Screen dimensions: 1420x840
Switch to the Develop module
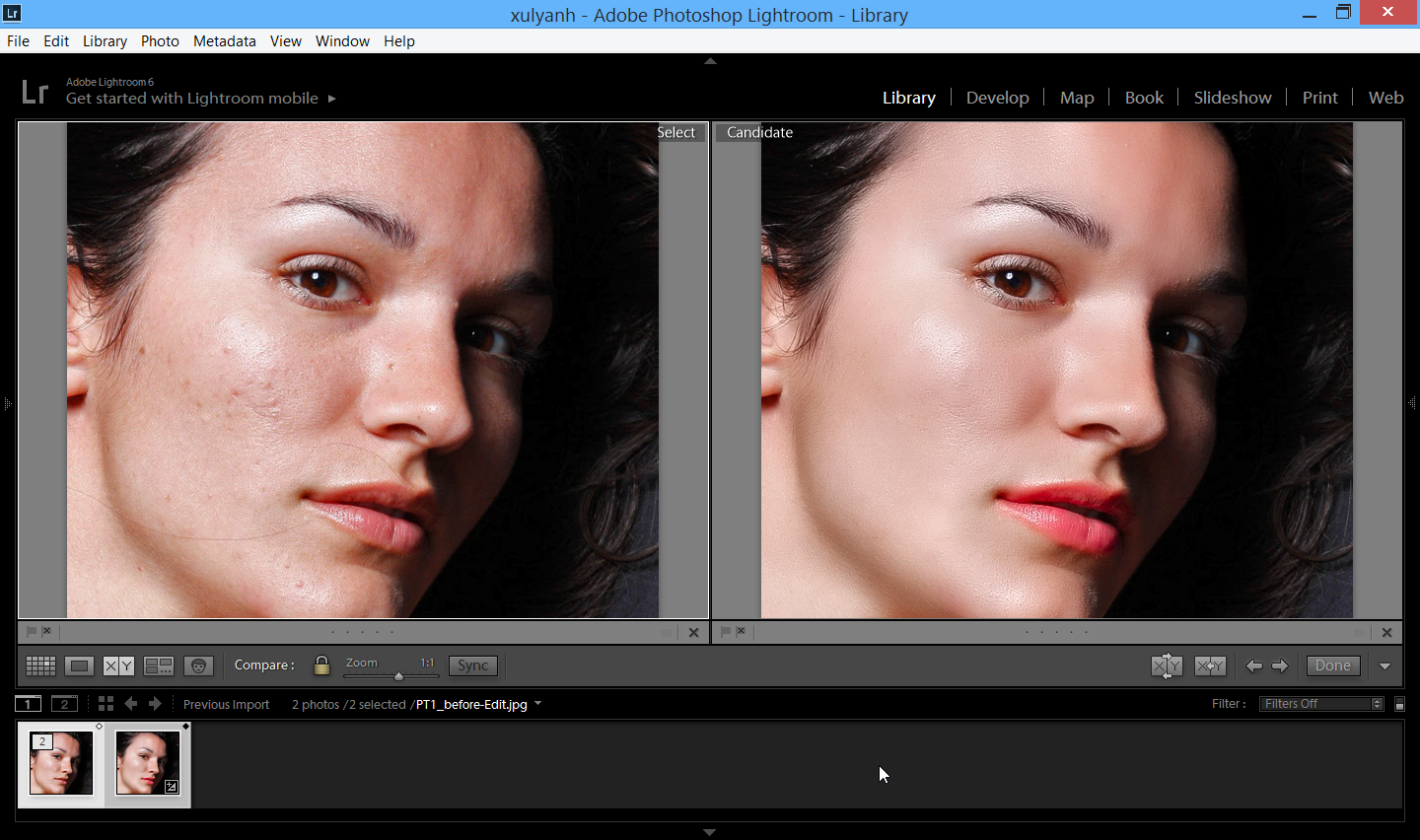tap(997, 98)
